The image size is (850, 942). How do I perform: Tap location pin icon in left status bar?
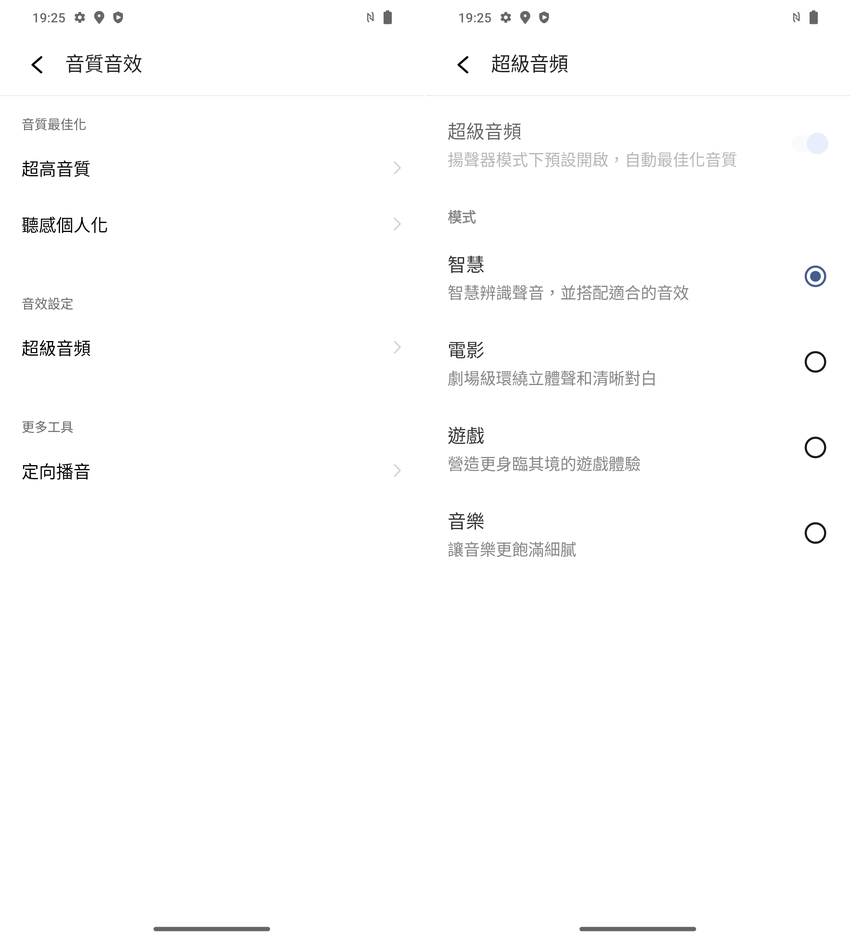[x=99, y=17]
